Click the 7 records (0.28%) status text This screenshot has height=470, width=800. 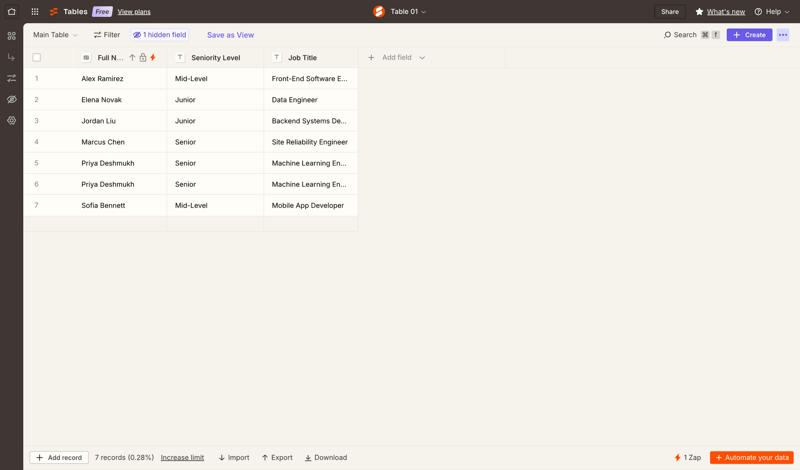click(124, 457)
